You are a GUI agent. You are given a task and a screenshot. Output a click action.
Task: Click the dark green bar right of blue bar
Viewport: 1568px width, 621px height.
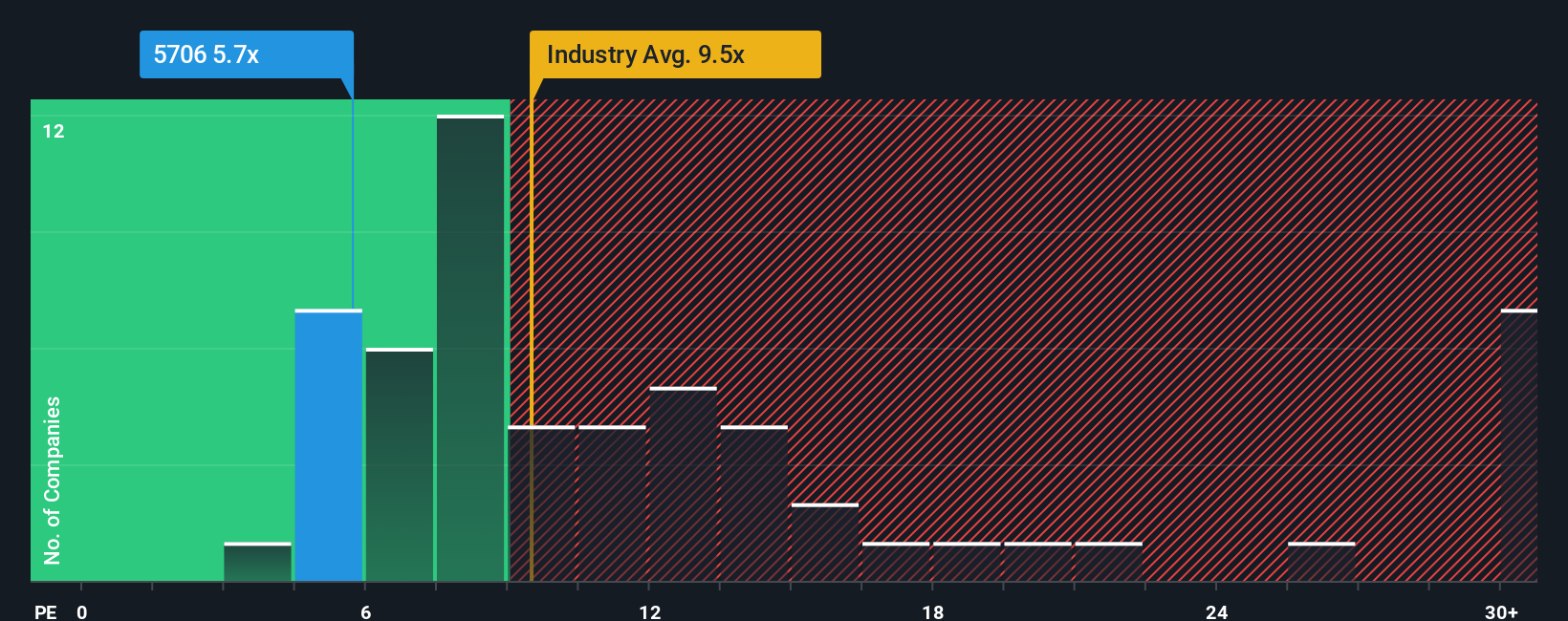click(x=400, y=464)
